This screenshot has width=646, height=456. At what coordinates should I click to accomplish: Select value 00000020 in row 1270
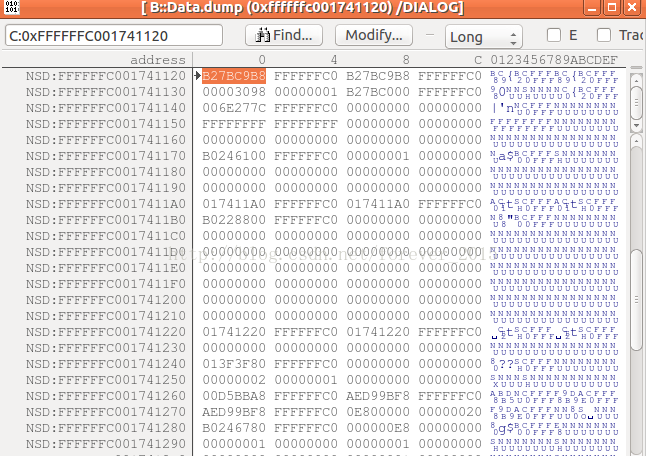[x=450, y=412]
